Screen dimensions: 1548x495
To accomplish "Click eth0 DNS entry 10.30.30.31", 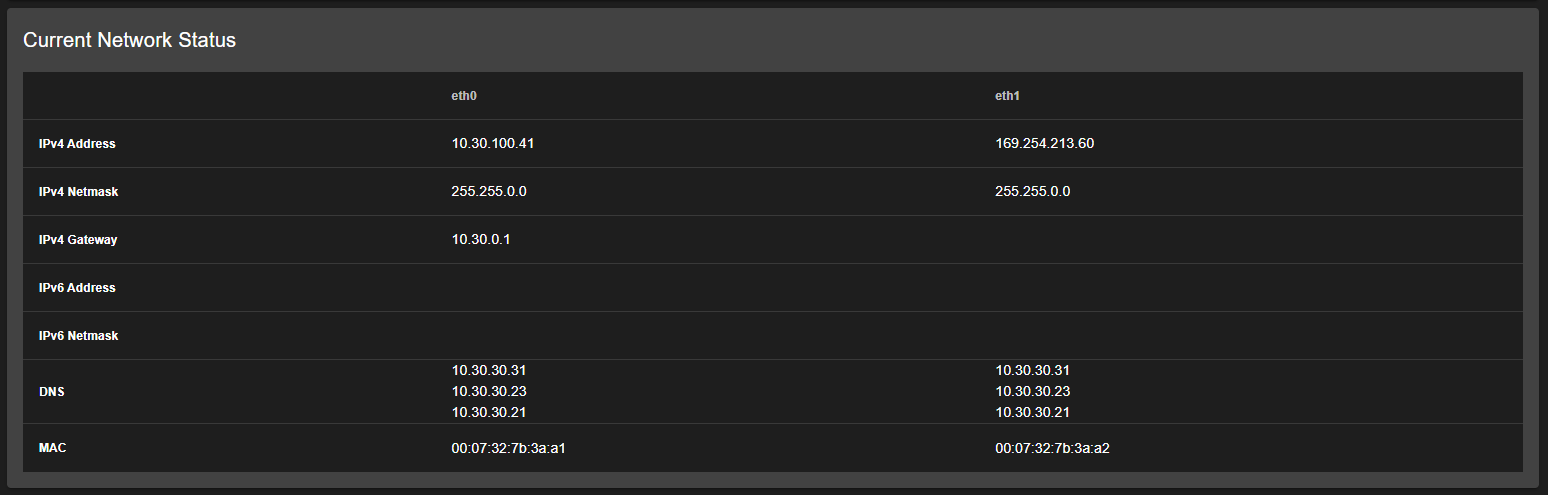I will click(489, 370).
